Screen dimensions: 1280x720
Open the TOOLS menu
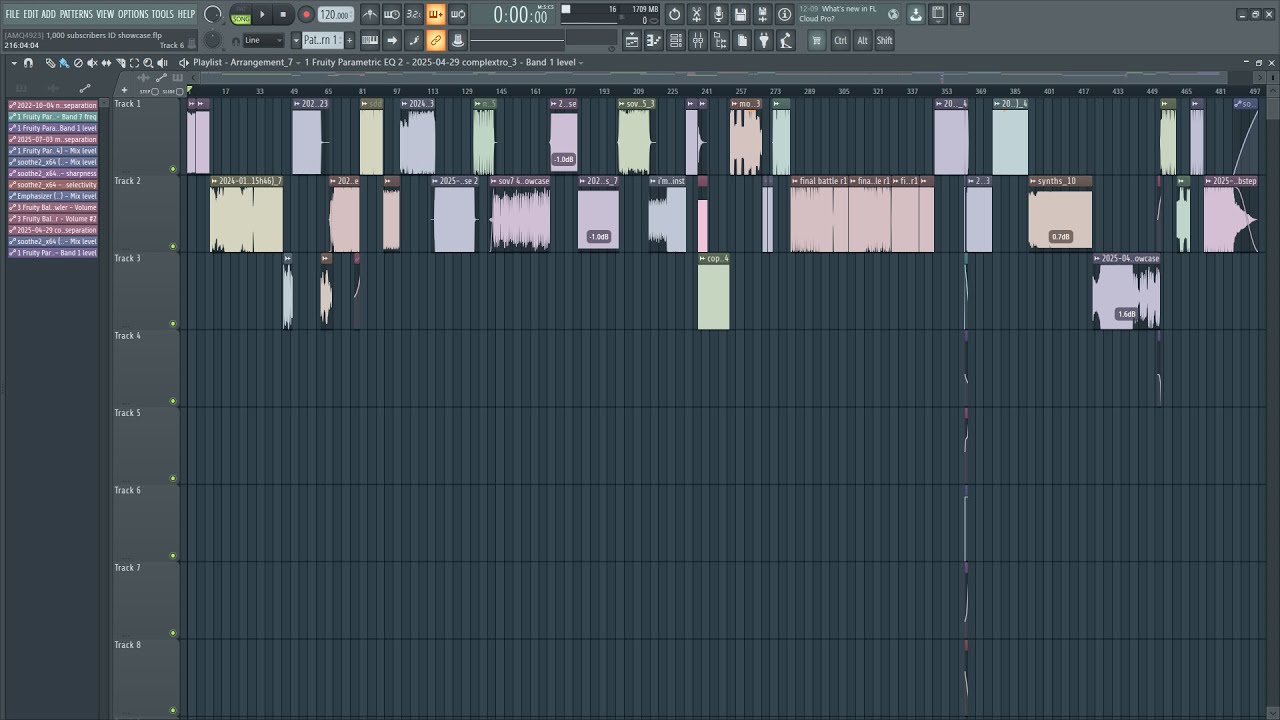[x=162, y=14]
